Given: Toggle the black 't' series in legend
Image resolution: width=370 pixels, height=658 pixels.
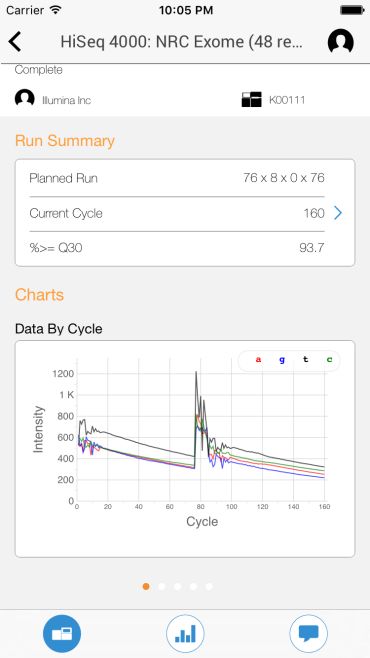Looking at the screenshot, I should (305, 360).
